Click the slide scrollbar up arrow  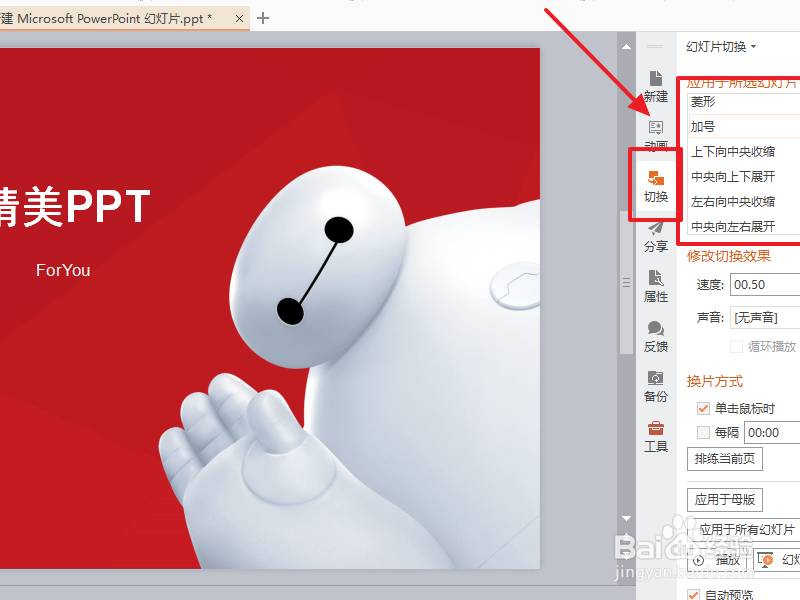coord(627,47)
